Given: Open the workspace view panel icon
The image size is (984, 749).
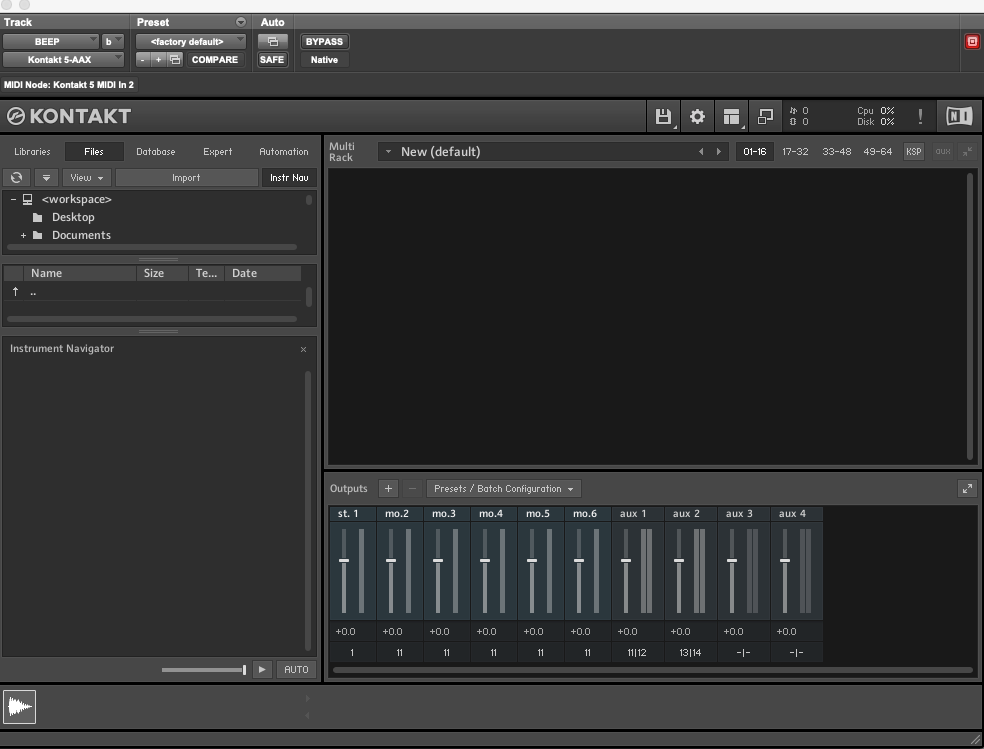Looking at the screenshot, I should tap(731, 117).
